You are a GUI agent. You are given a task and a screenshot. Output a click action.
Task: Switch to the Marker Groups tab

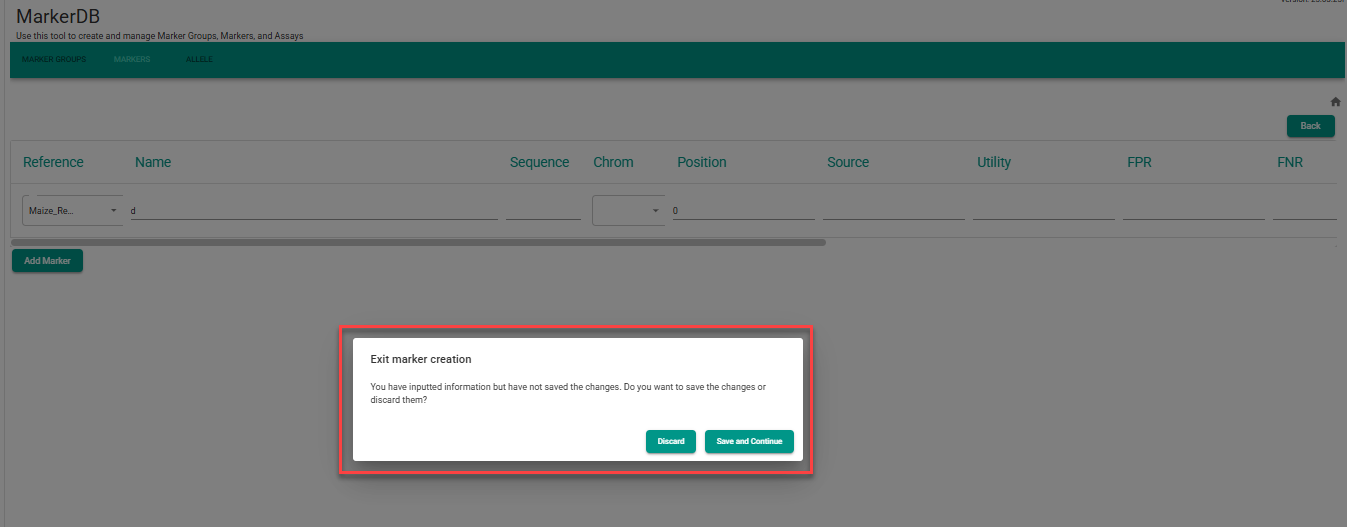(54, 60)
